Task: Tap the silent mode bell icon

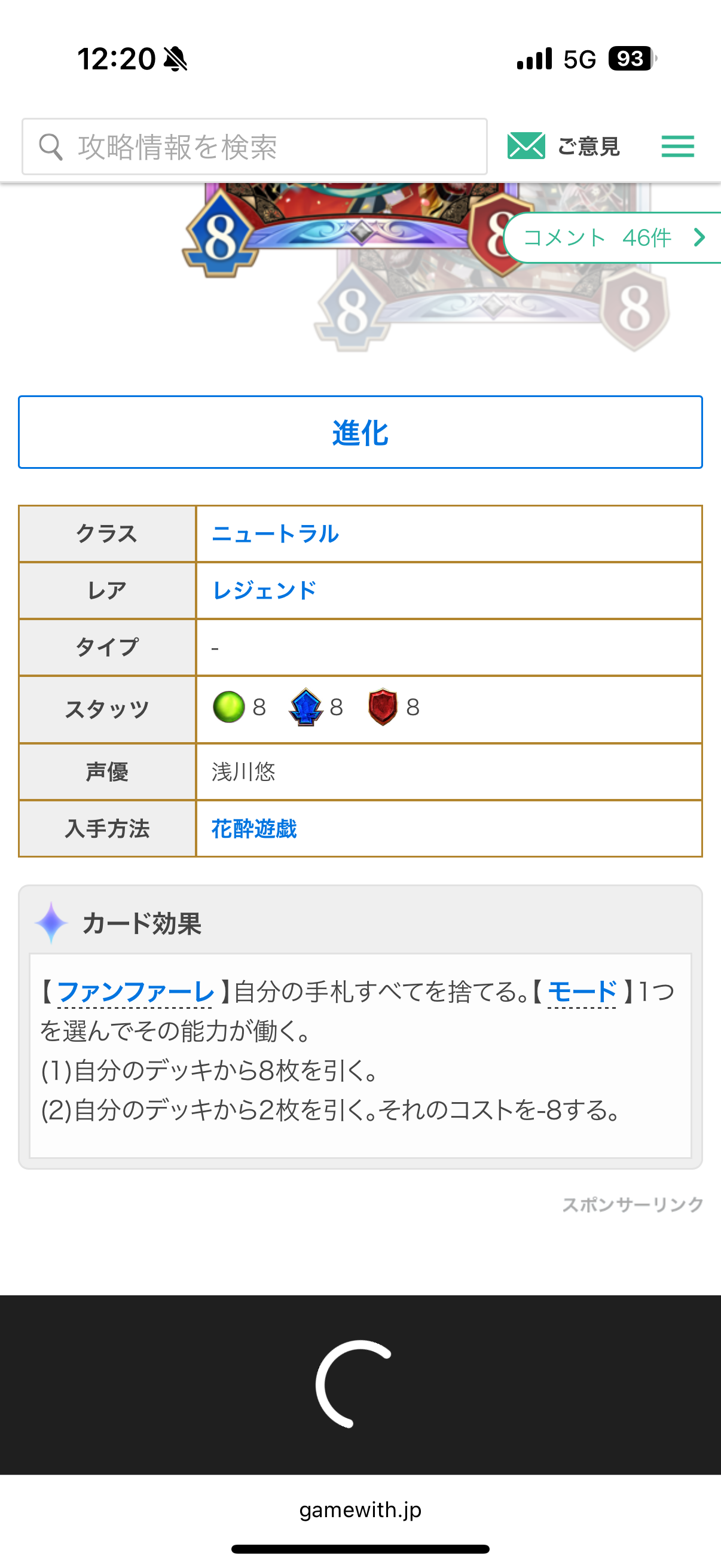Action: click(176, 59)
